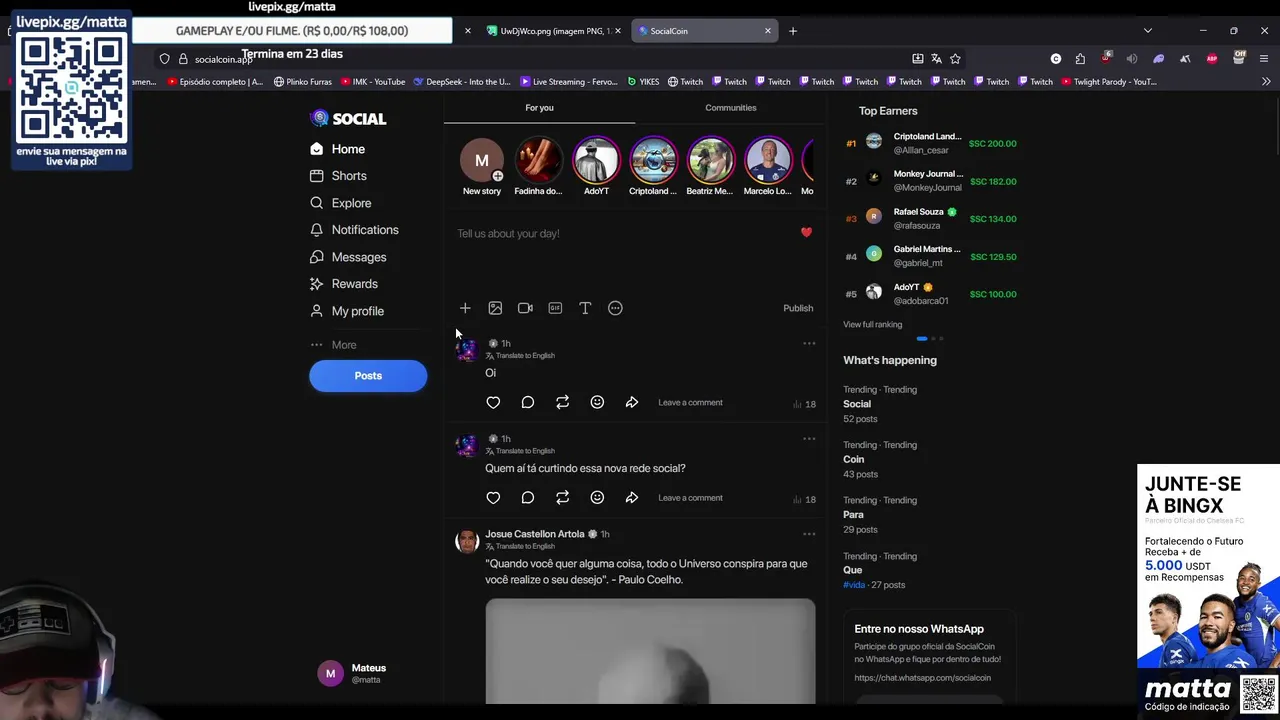Open the Paulo Coelho post image
Screen dimensions: 1280x720
tap(650, 651)
